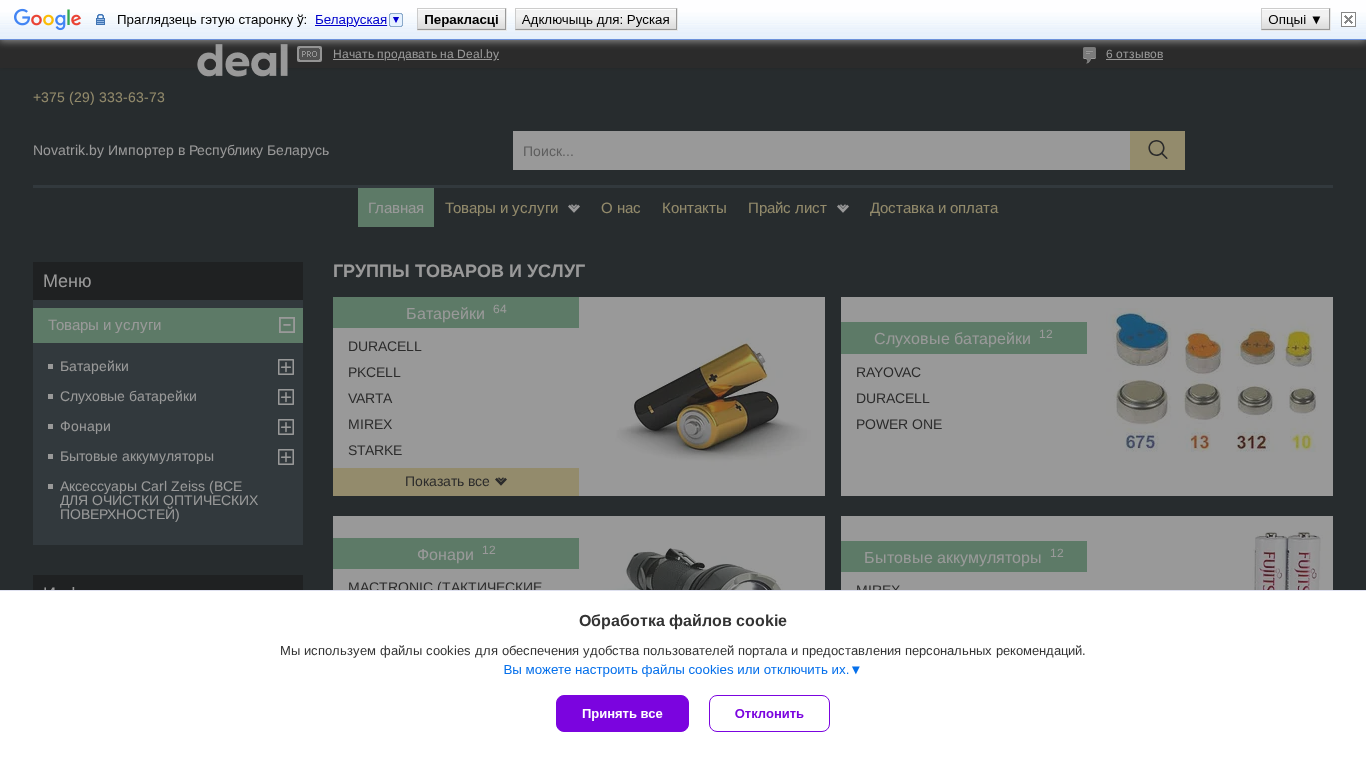Viewport: 1366px width, 768px height.
Task: Accept all cookies with Принять все
Action: pos(622,713)
